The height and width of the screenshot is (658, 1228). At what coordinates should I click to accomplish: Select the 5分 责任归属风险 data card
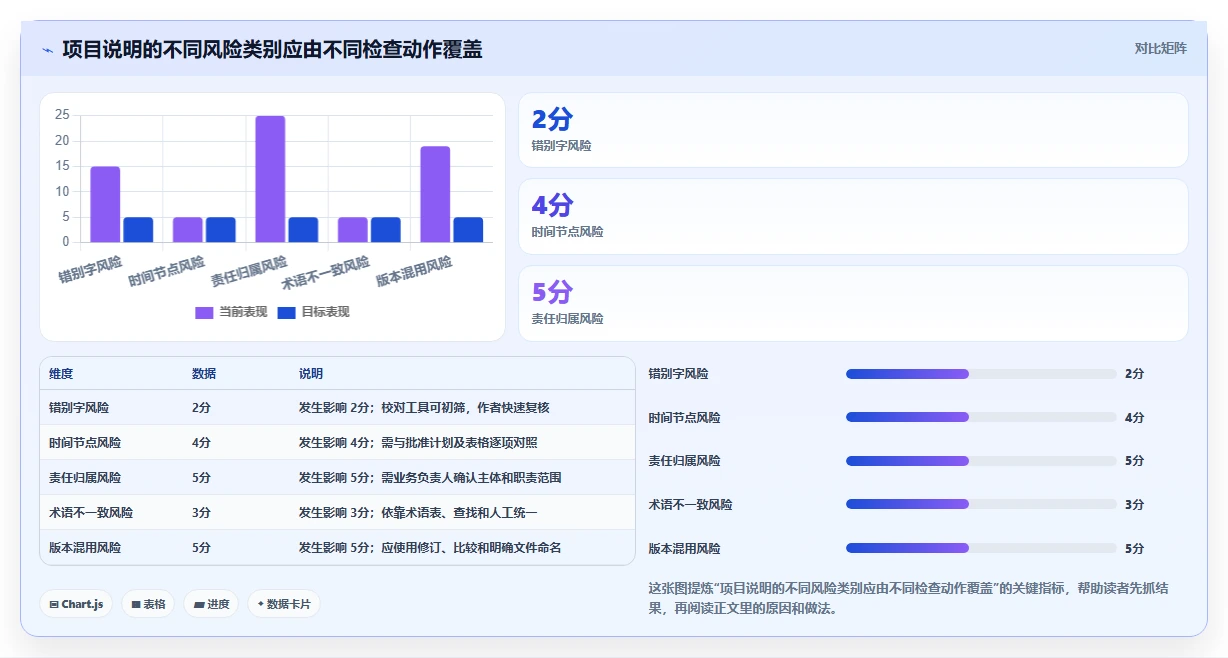pos(853,304)
